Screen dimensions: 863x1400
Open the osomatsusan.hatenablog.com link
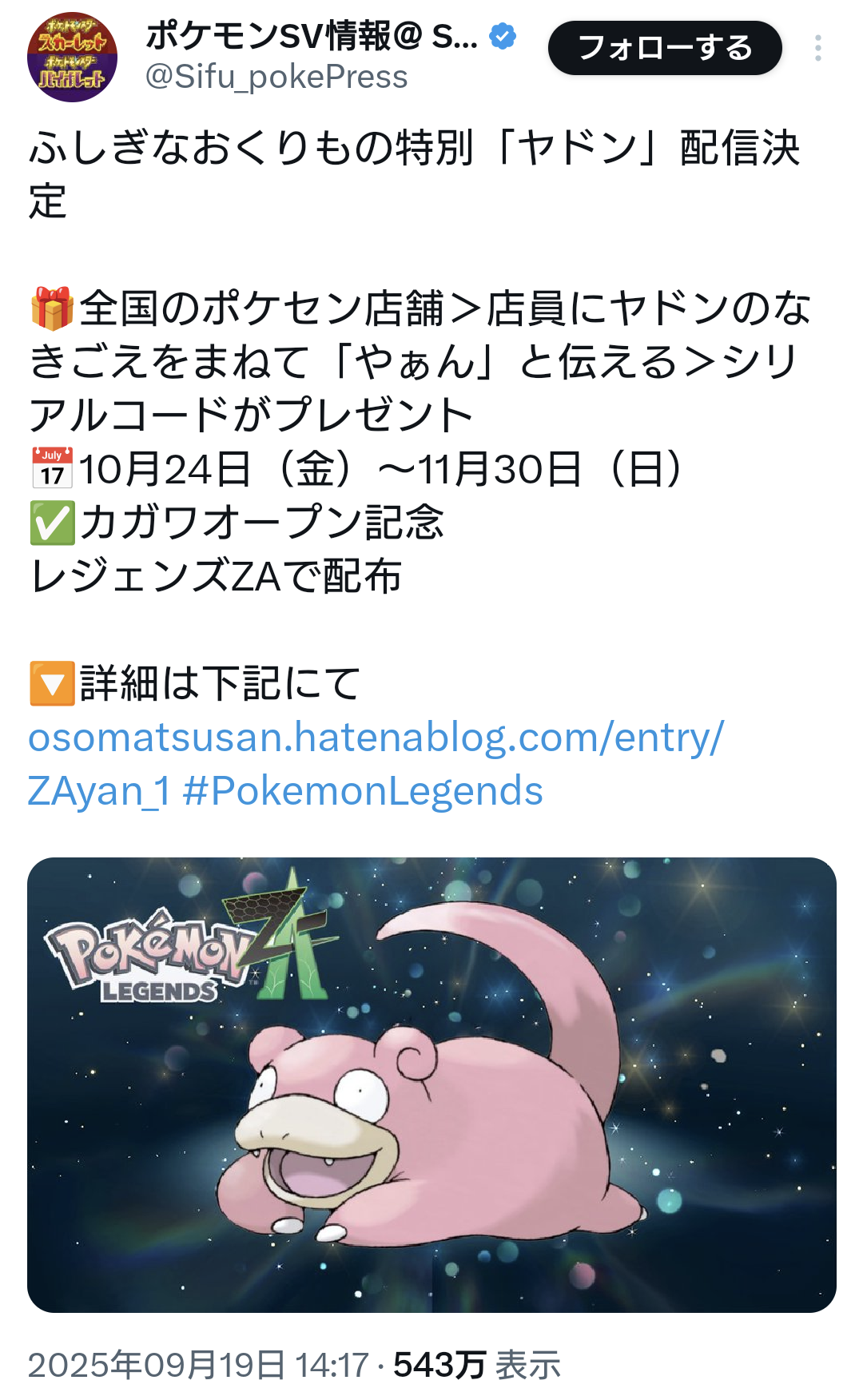tap(376, 763)
